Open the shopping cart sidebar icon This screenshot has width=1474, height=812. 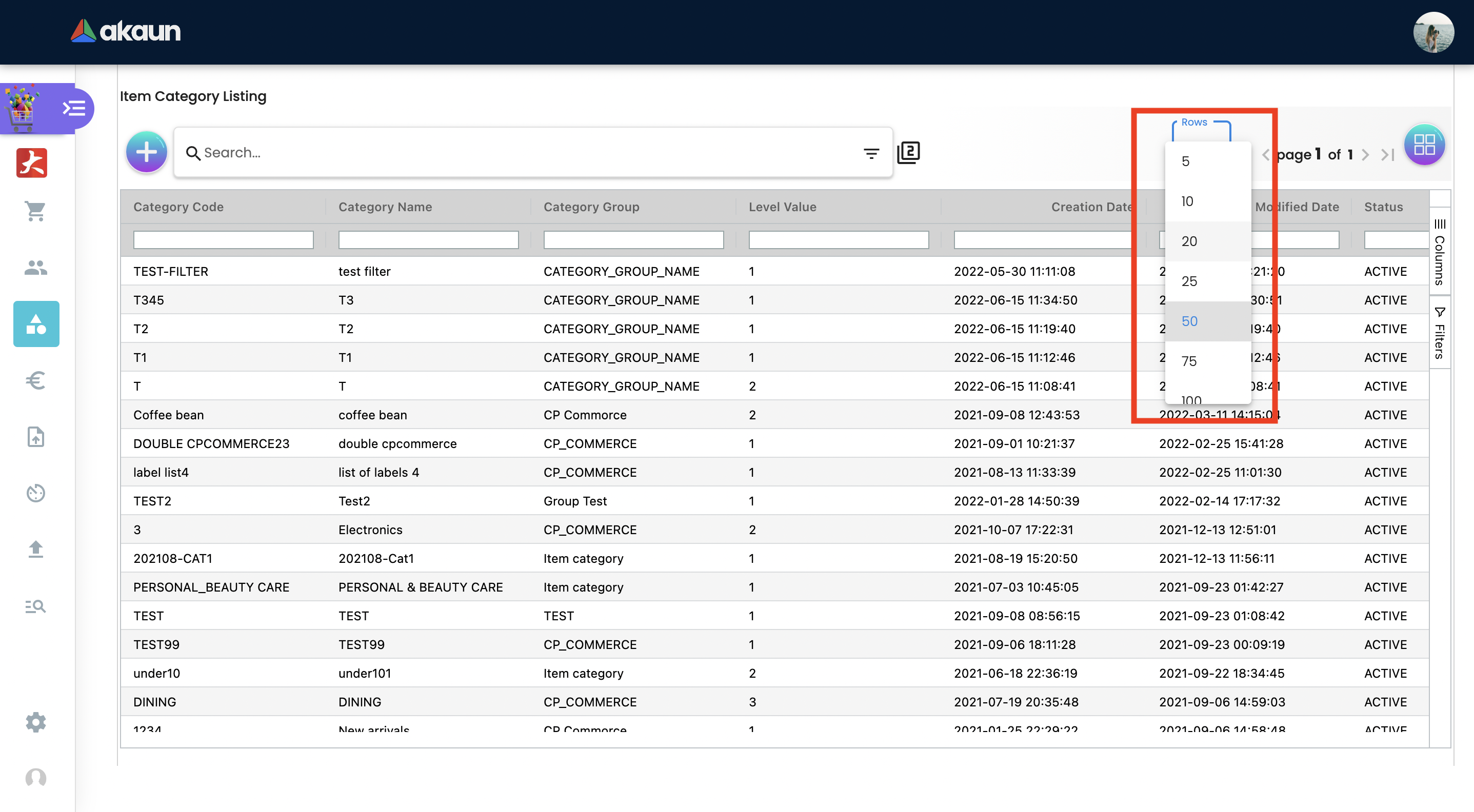tap(35, 211)
